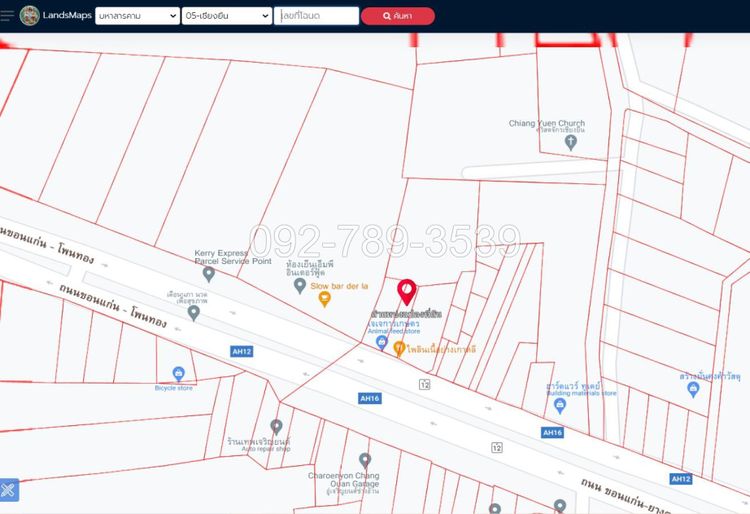750x514 pixels.
Task: Click the ห้องเย็นเอ็มพี อินเตอร์ฟู้ด location pin
Action: [299, 286]
